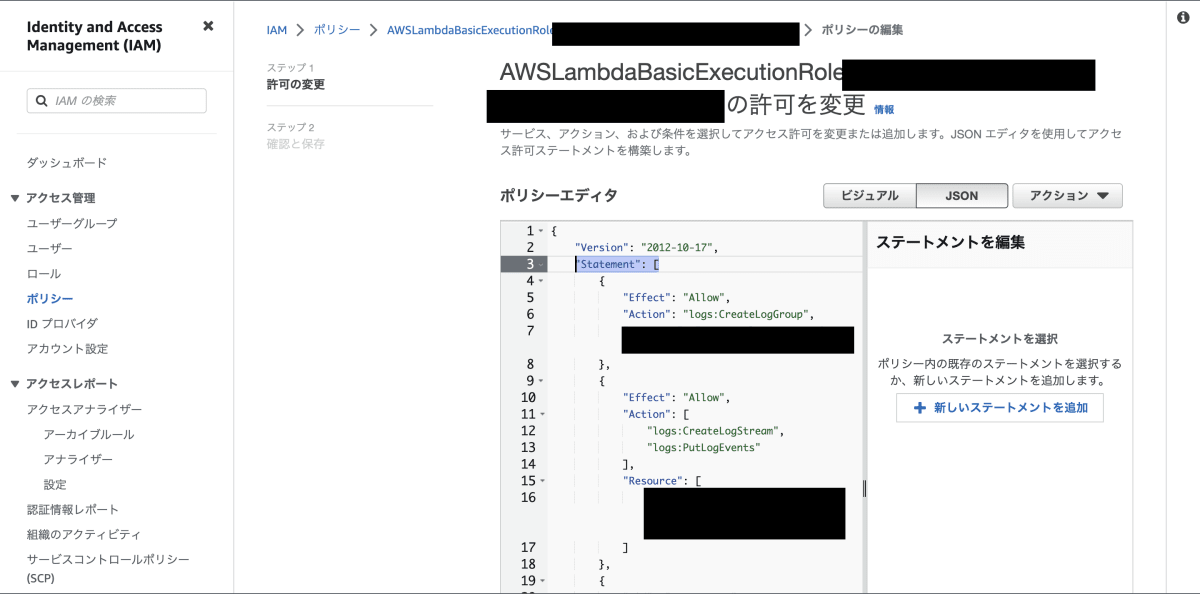This screenshot has height=594, width=1200.
Task: Open 組織のアクティビティ page
Action: click(x=84, y=534)
